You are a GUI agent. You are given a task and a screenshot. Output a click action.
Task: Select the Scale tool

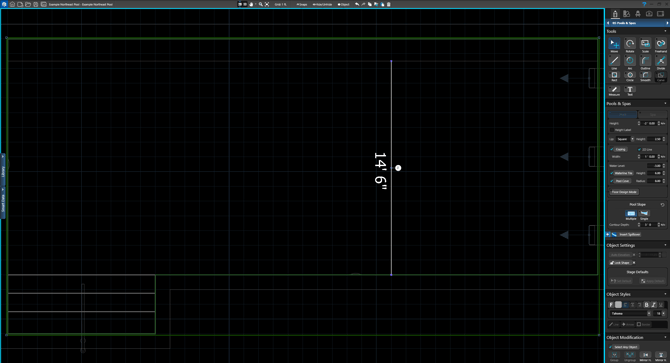pyautogui.click(x=645, y=44)
